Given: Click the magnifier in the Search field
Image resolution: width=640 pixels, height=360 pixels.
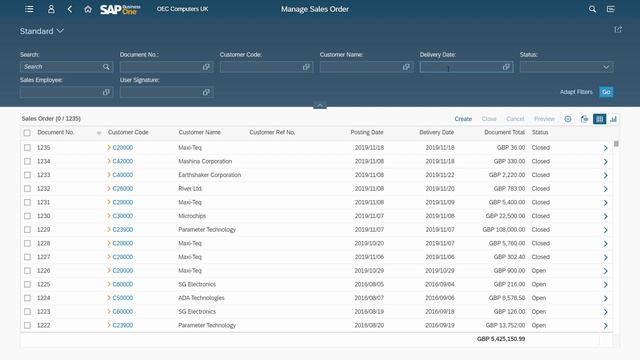Looking at the screenshot, I should [x=106, y=67].
